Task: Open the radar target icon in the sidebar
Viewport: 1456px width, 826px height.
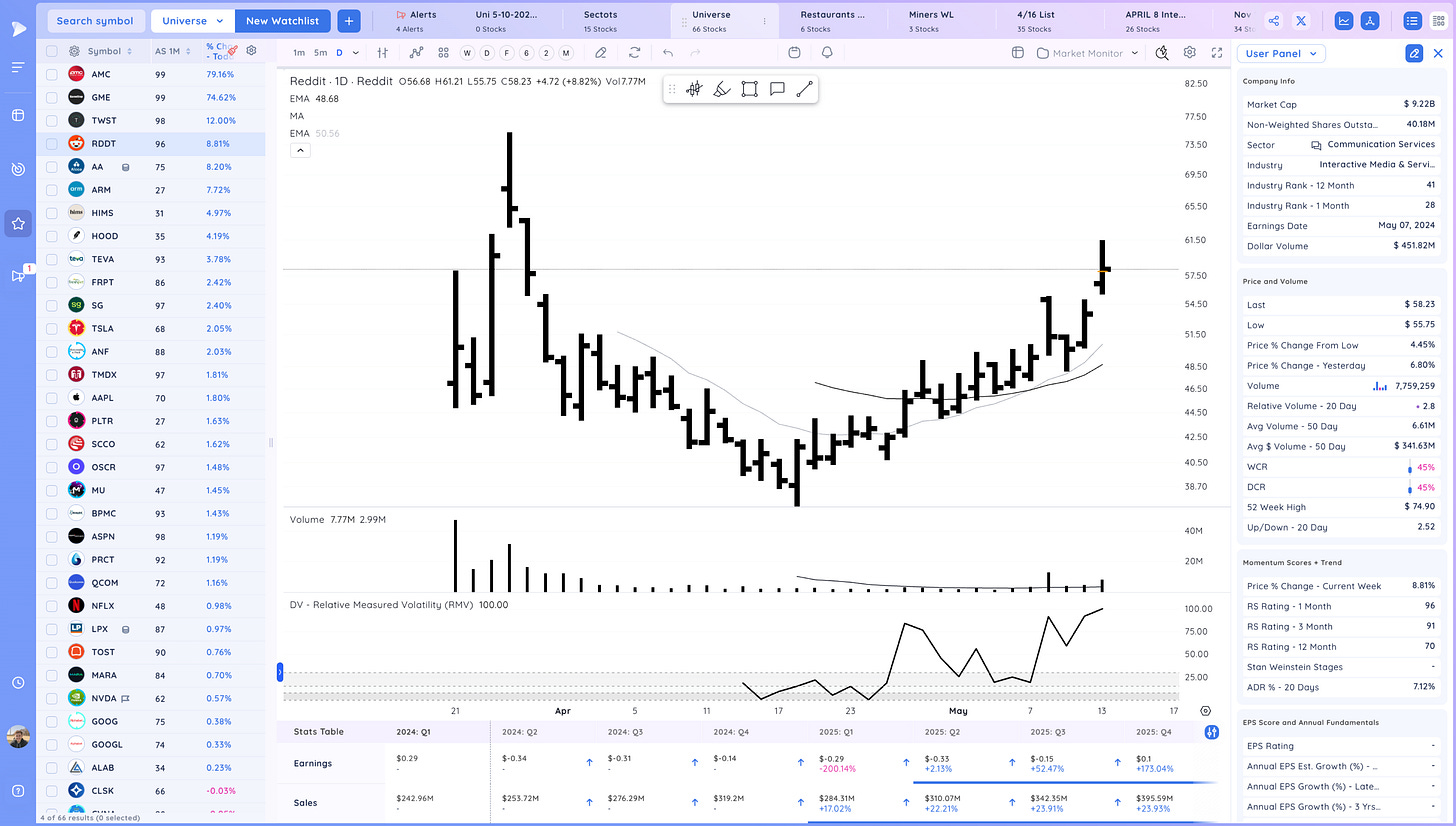Action: click(x=18, y=169)
